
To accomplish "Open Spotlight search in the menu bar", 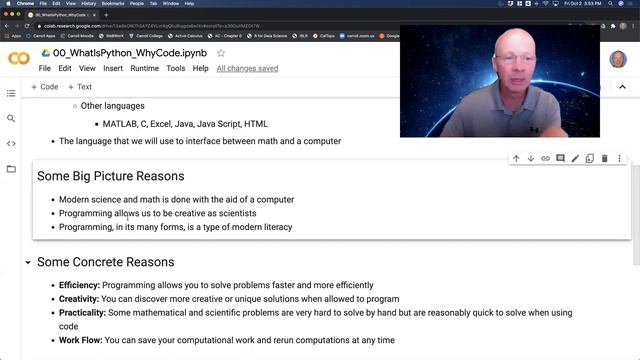I will click(x=610, y=3).
